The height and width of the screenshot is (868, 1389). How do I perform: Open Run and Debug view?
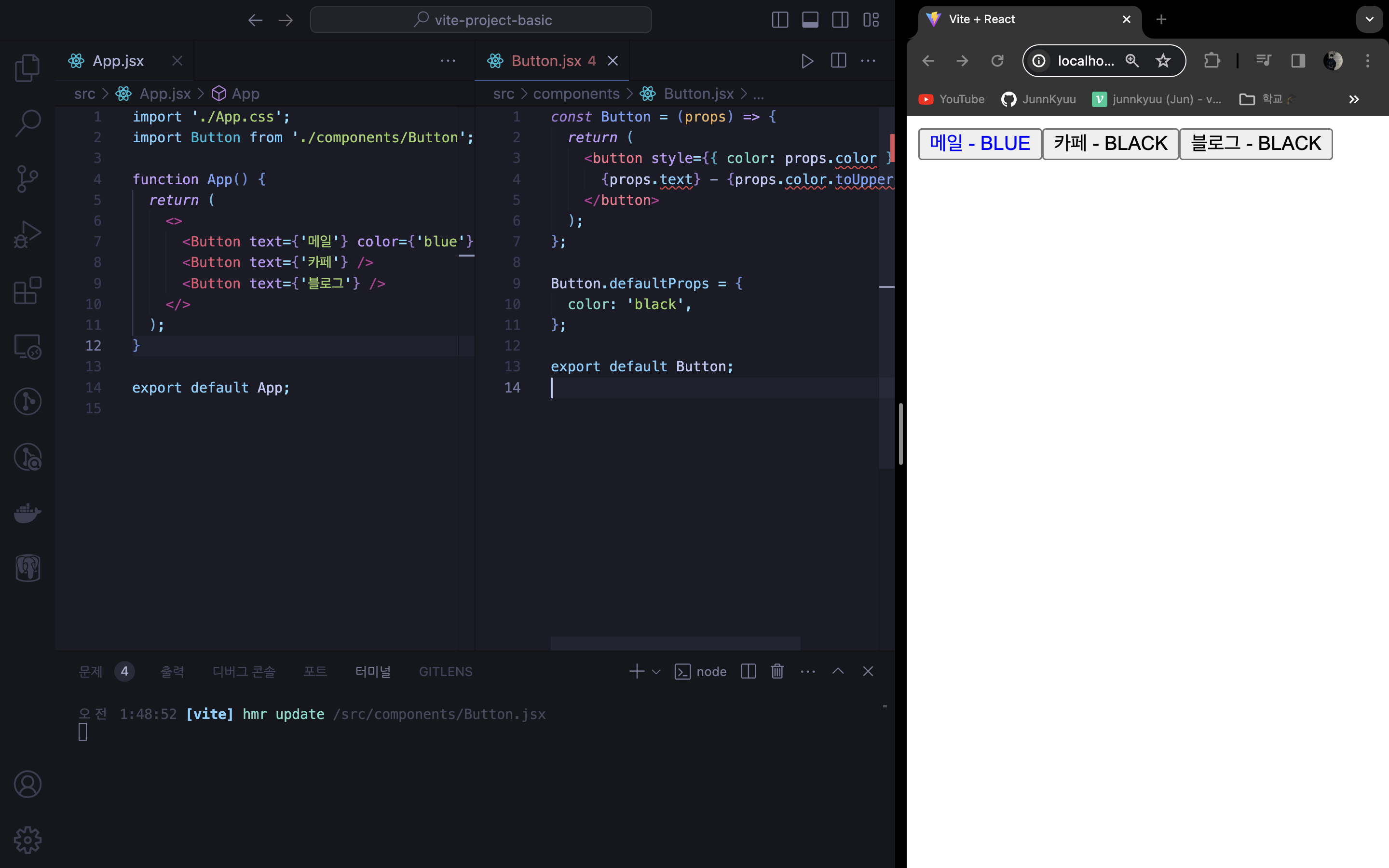27,234
